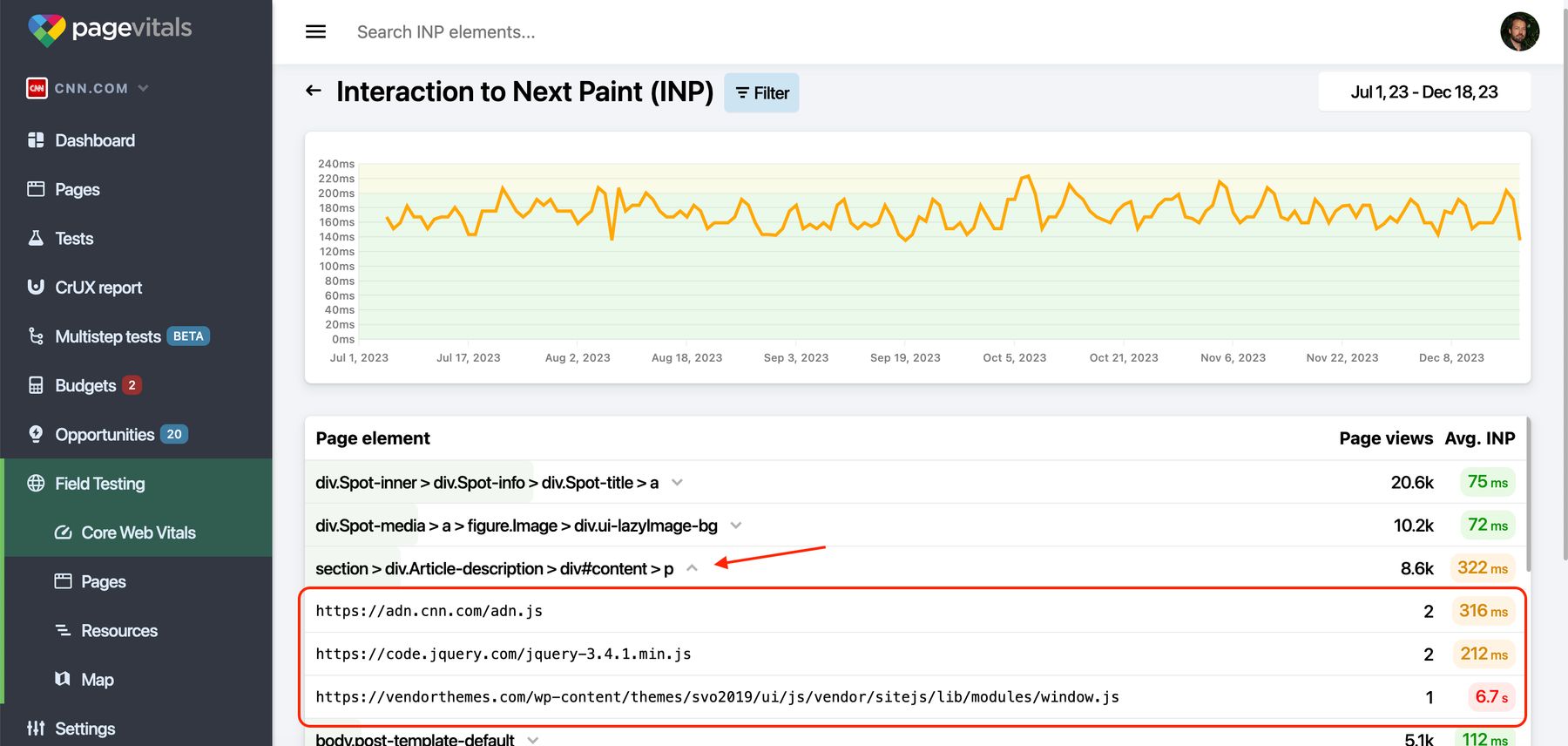Click the pagevitals heart logo

click(x=47, y=30)
